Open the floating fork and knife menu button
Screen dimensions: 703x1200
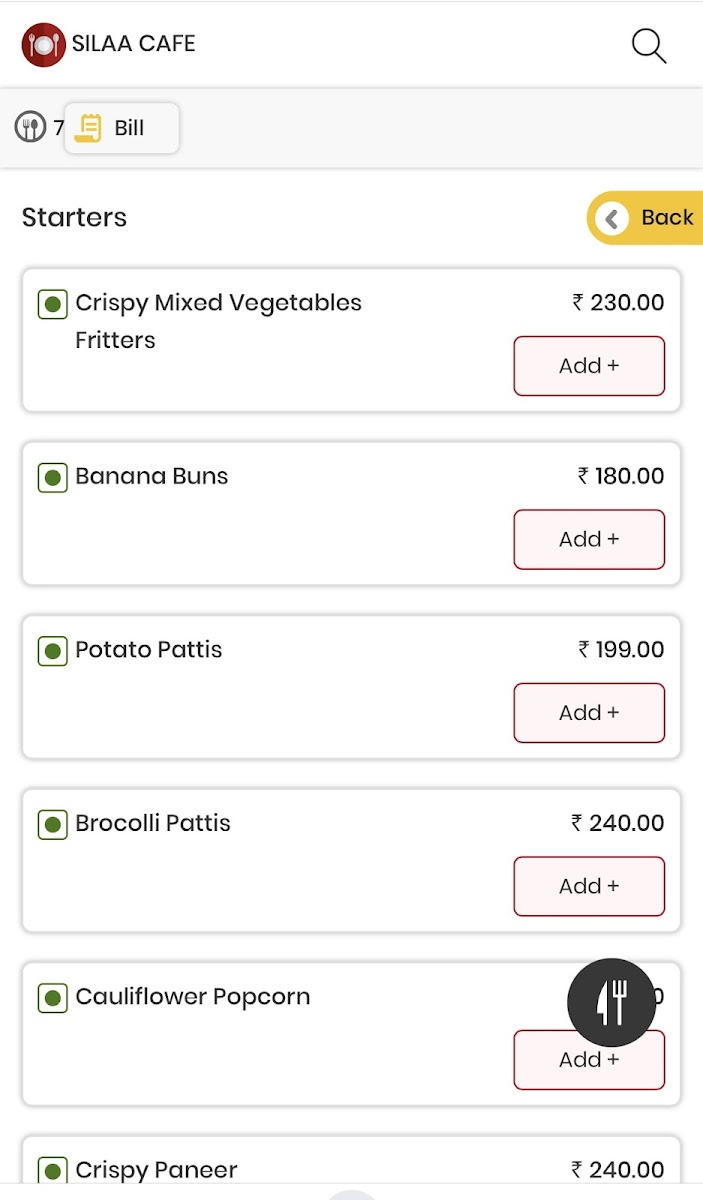click(611, 1002)
